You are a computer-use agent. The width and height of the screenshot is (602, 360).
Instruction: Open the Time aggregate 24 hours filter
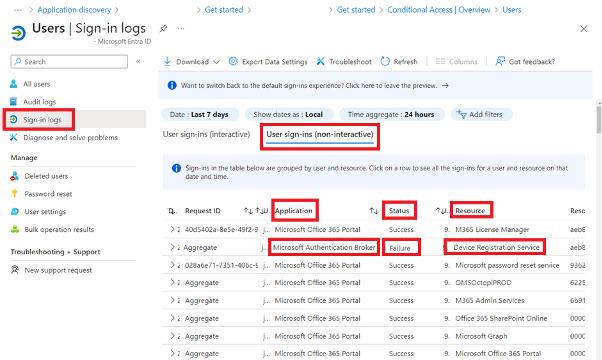(x=391, y=114)
